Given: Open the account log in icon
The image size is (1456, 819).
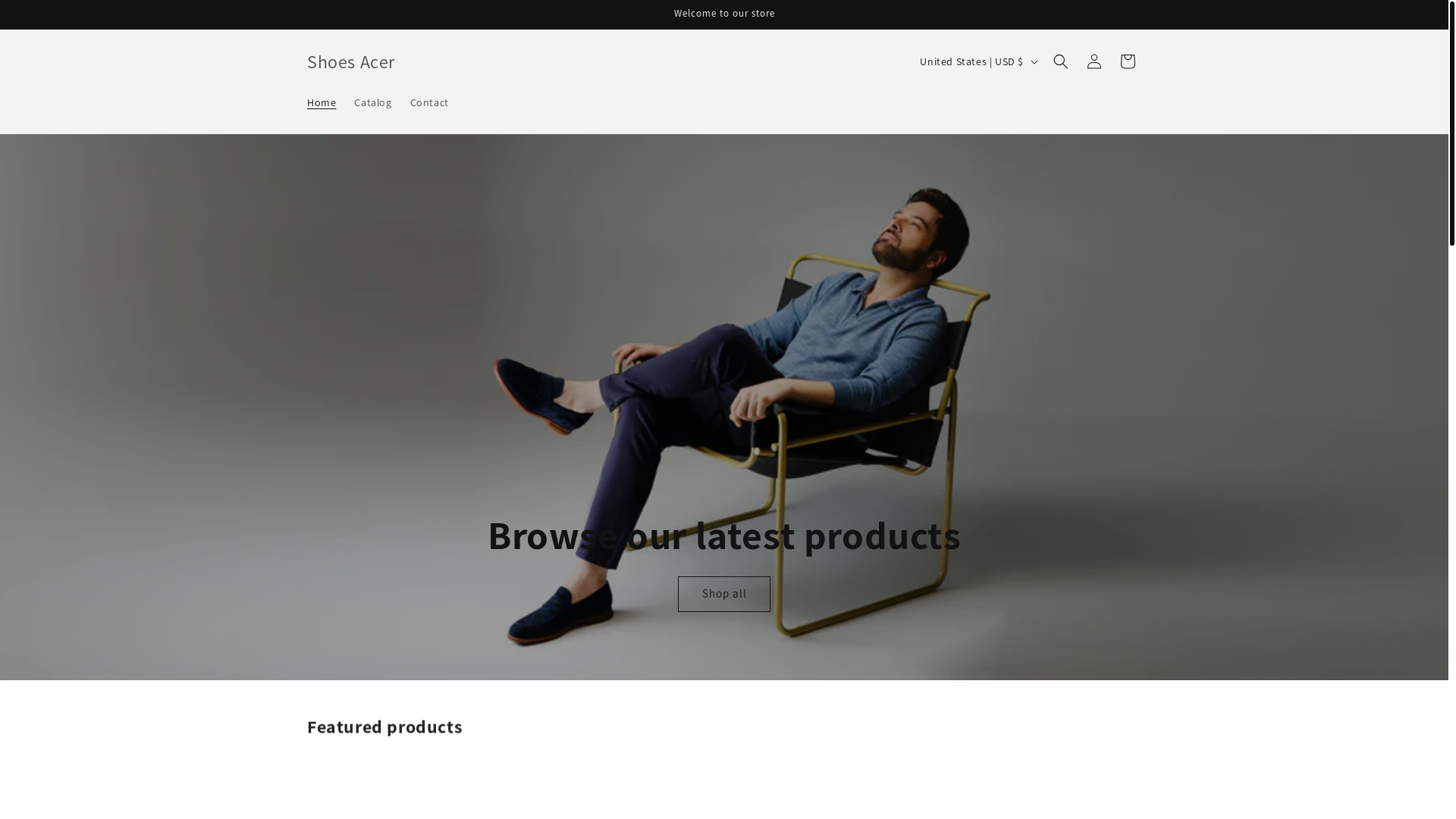Looking at the screenshot, I should [x=1094, y=61].
